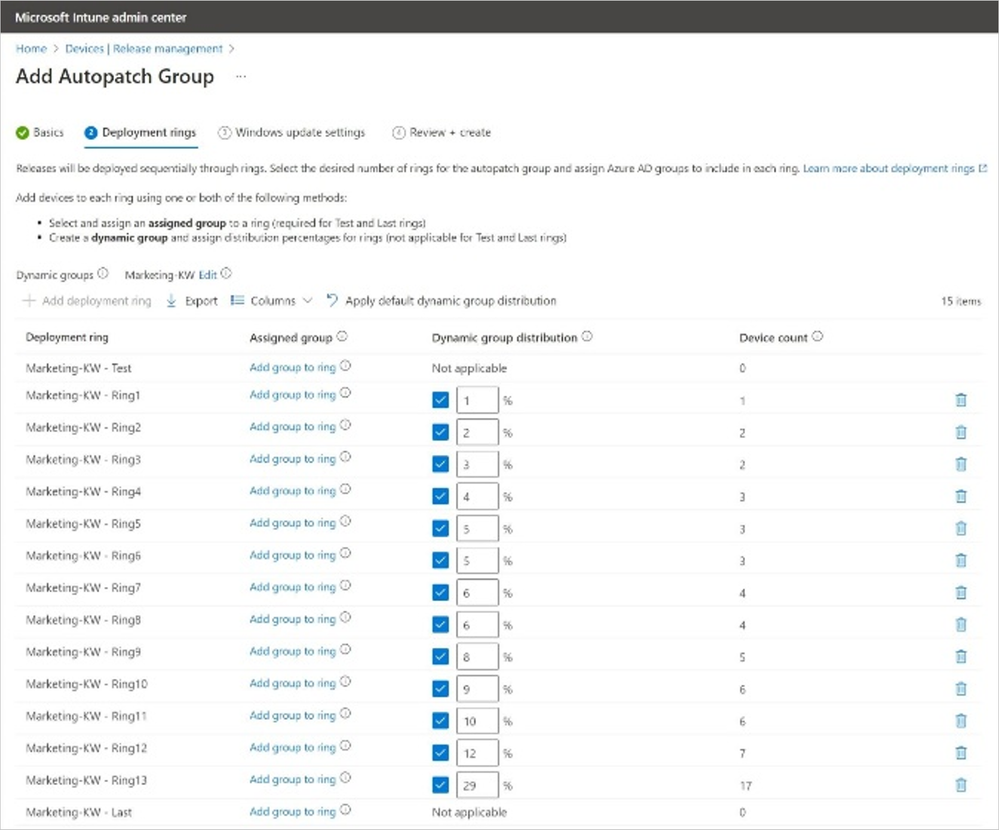The image size is (999, 830).
Task: Click info icon next to Dynamic groups
Action: click(103, 274)
